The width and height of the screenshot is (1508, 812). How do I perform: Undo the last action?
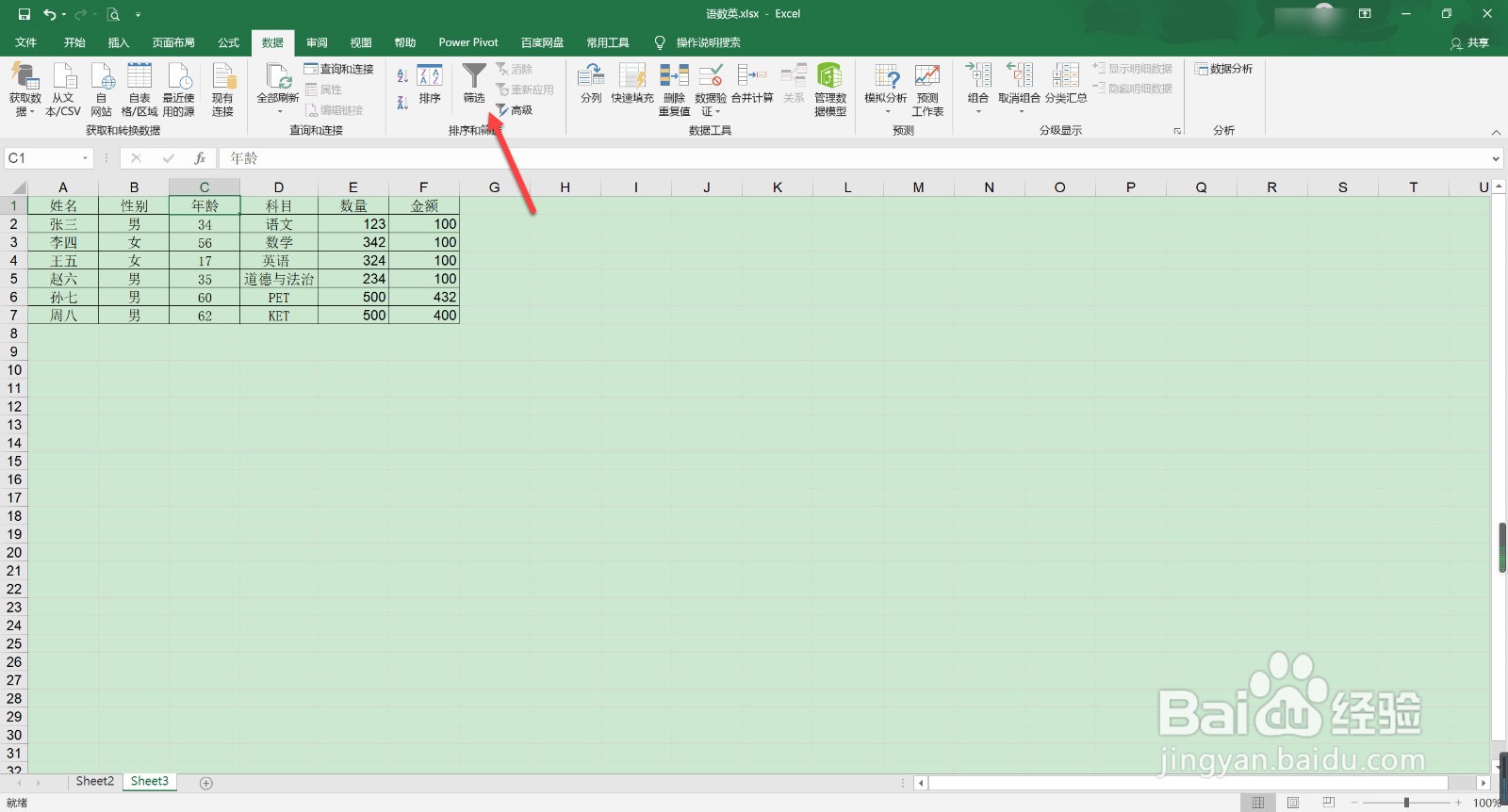click(49, 14)
